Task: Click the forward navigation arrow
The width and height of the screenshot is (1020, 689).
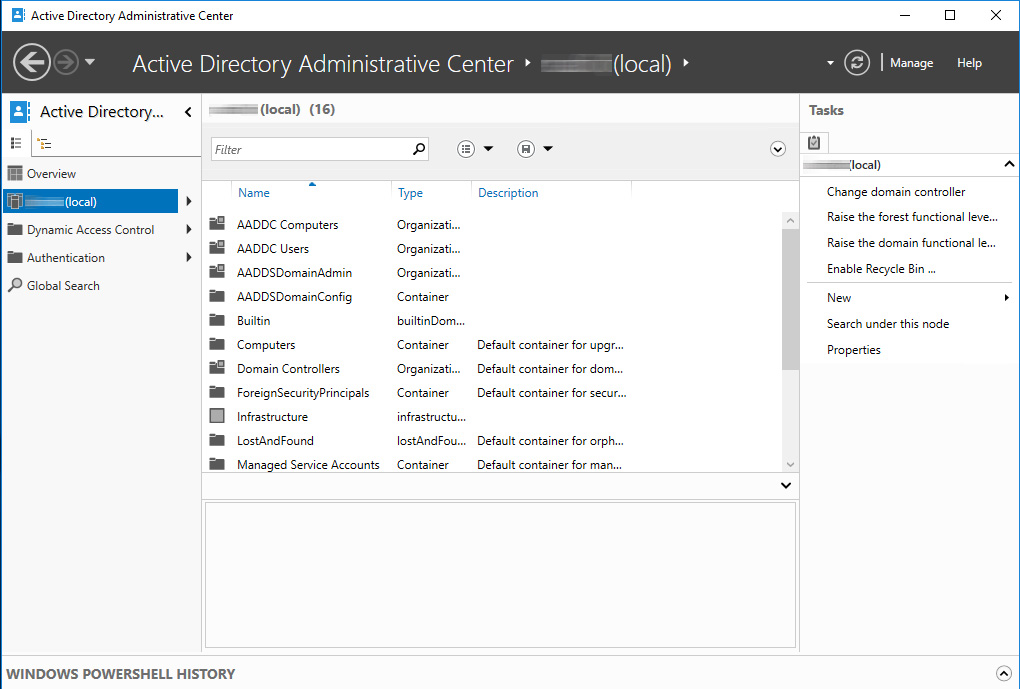Action: [66, 62]
